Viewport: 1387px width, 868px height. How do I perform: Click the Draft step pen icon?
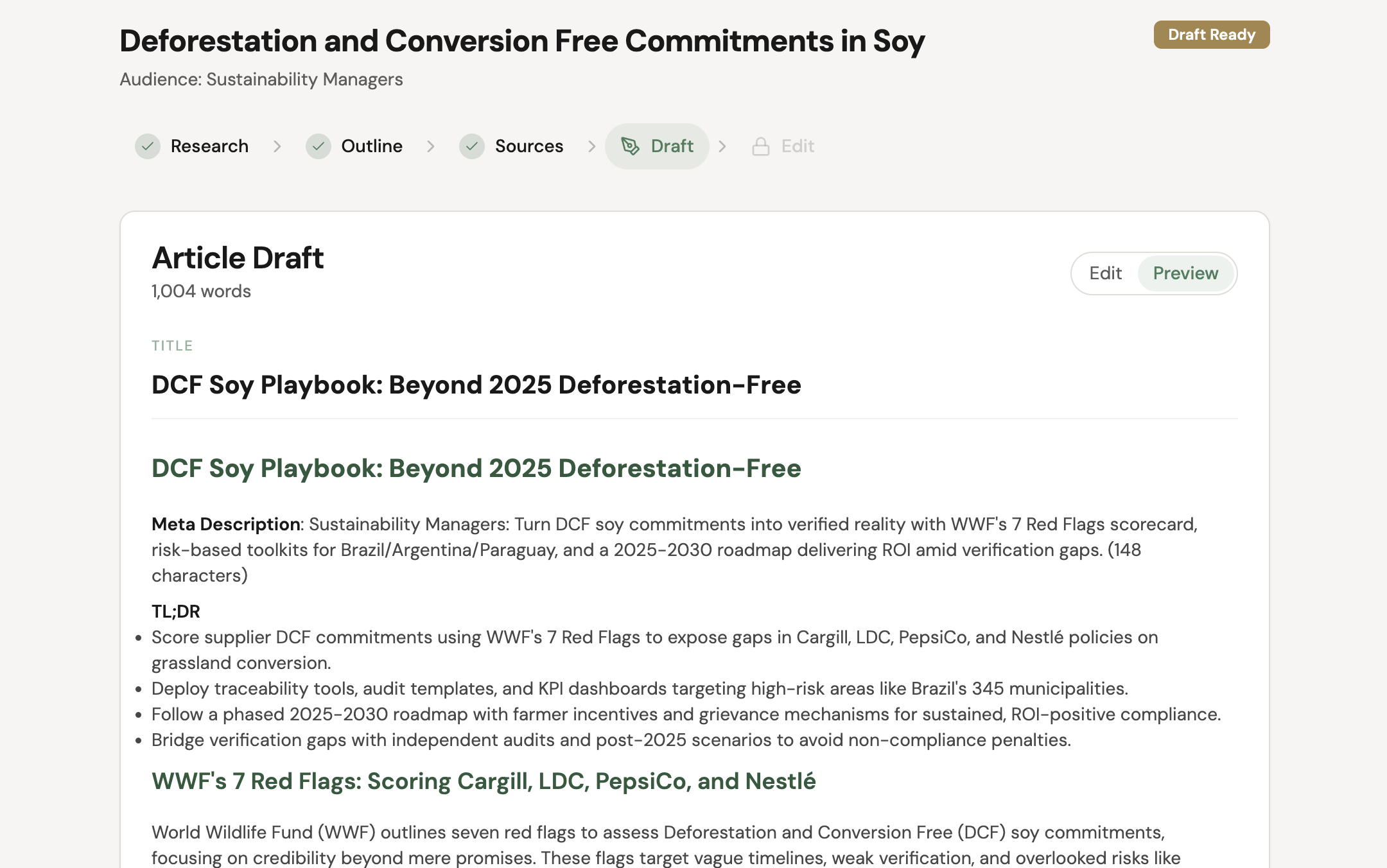[x=630, y=146]
